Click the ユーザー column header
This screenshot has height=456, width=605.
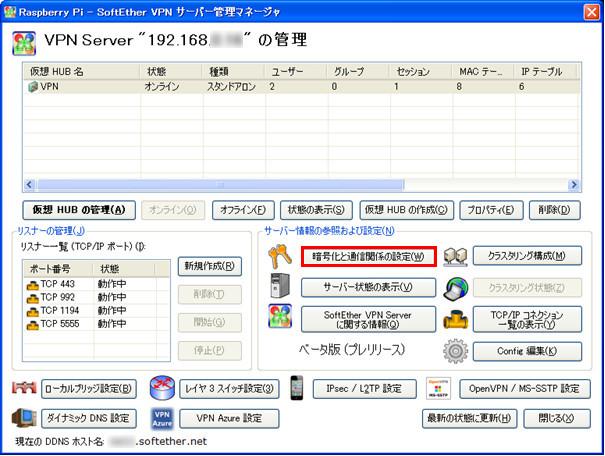(x=296, y=72)
